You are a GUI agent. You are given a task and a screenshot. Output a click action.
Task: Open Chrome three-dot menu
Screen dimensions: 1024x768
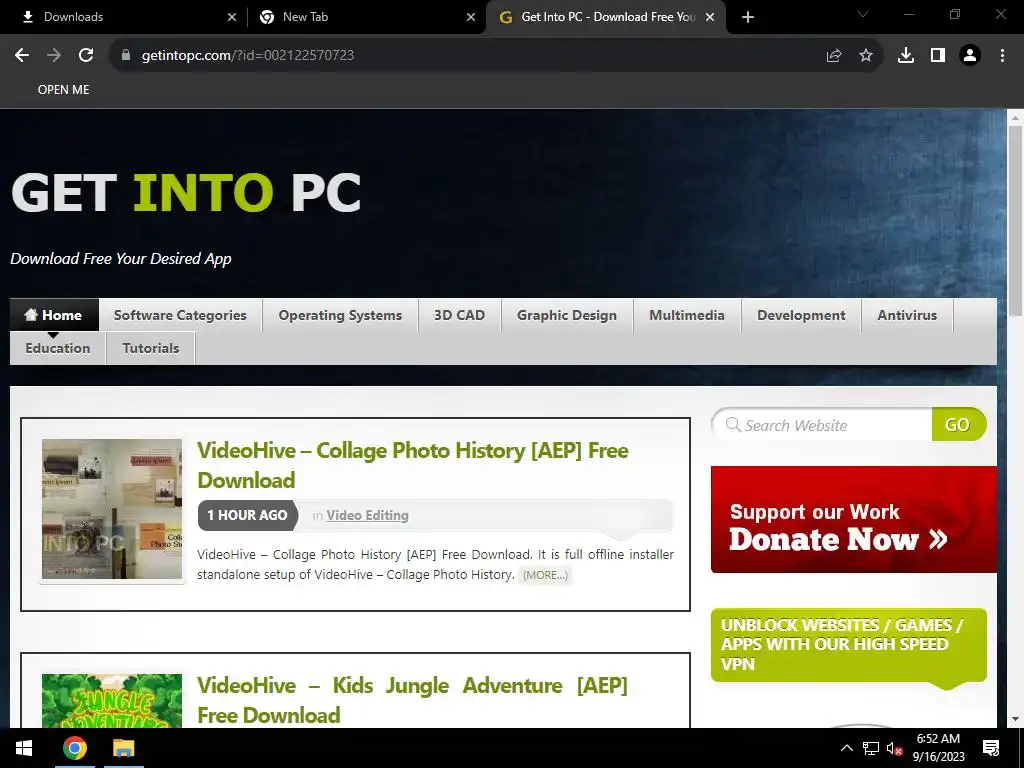[1002, 56]
